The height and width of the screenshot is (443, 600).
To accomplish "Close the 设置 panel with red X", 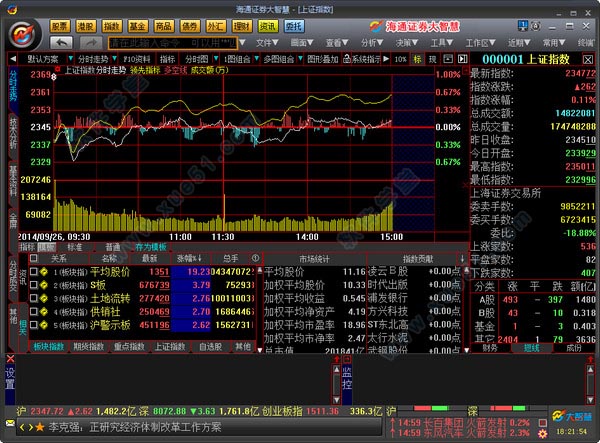I will point(10,358).
